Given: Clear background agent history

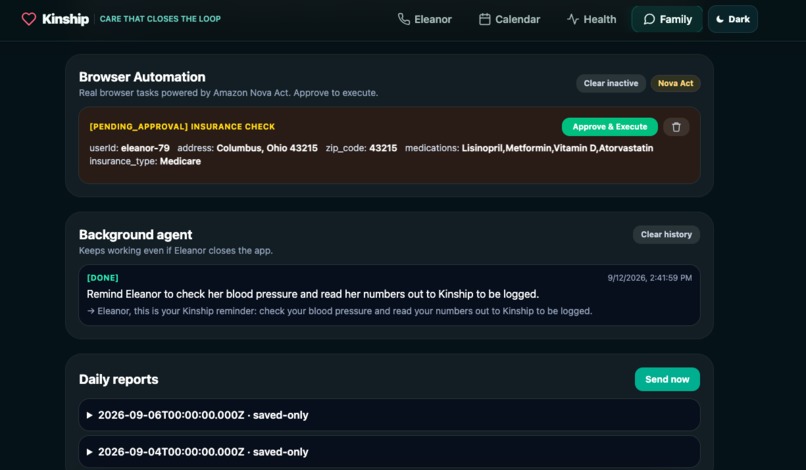Looking at the screenshot, I should pyautogui.click(x=666, y=234).
